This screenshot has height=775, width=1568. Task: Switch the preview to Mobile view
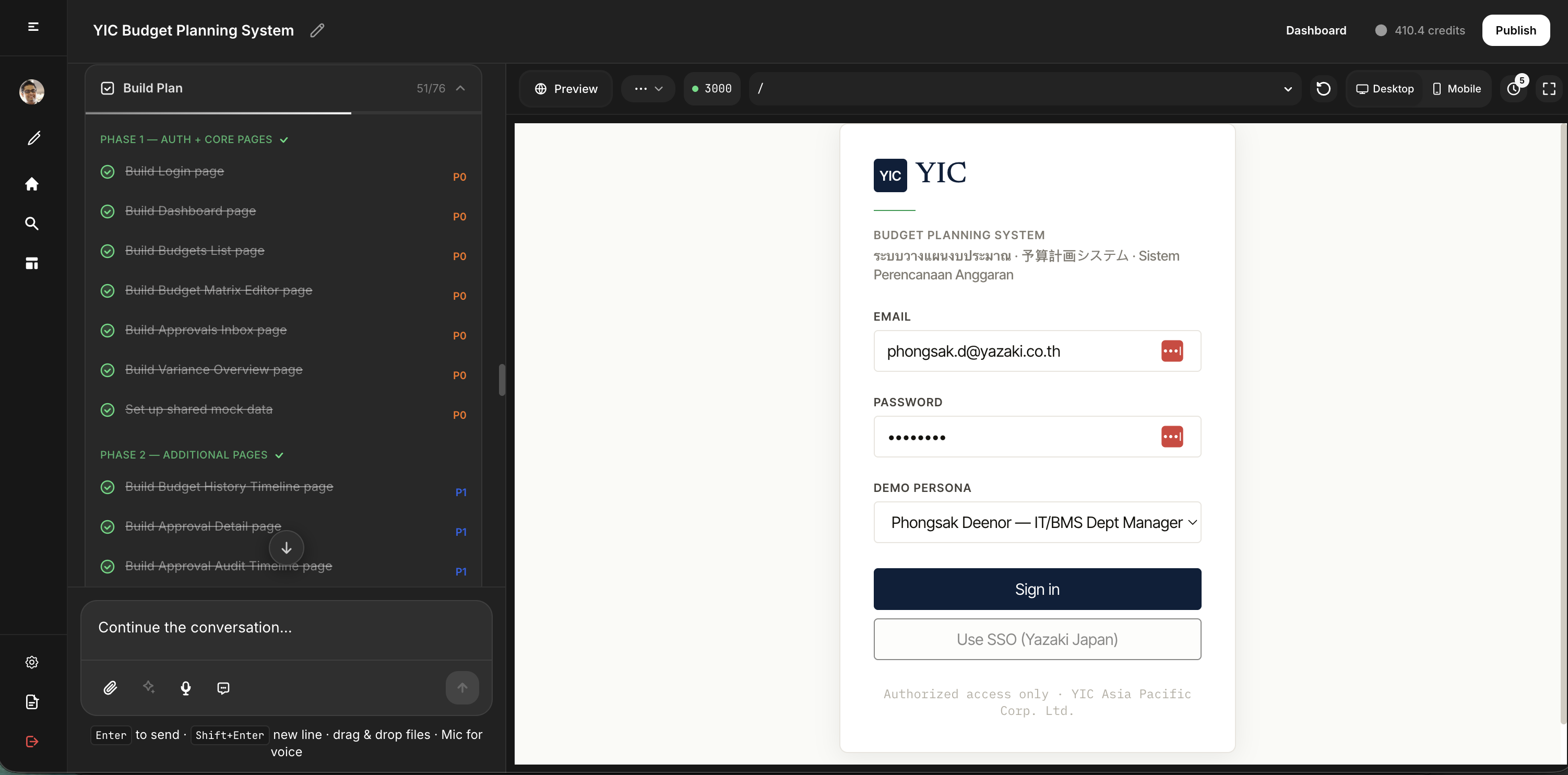(x=1456, y=89)
